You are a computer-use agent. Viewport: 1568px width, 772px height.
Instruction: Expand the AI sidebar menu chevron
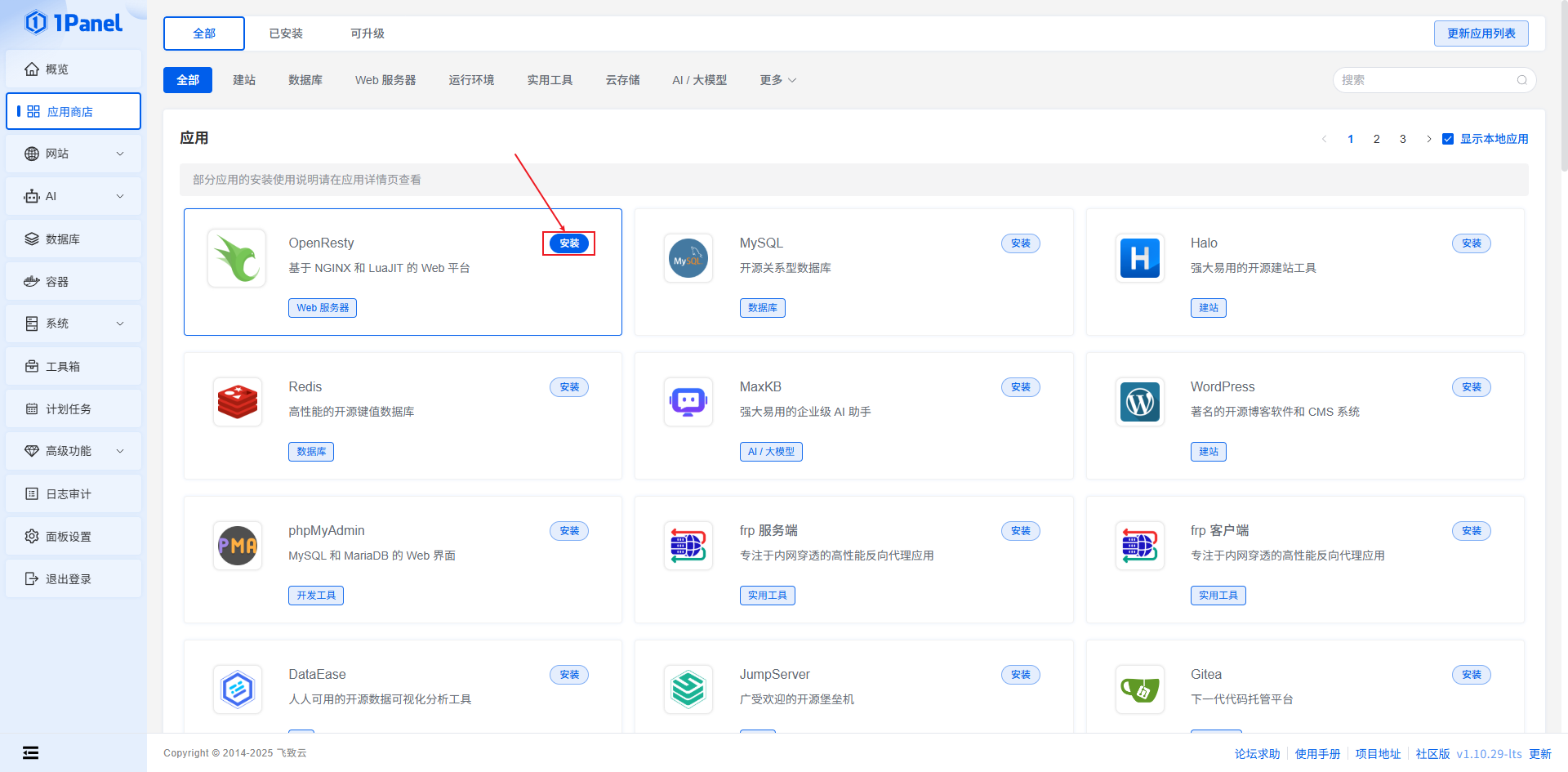point(120,196)
